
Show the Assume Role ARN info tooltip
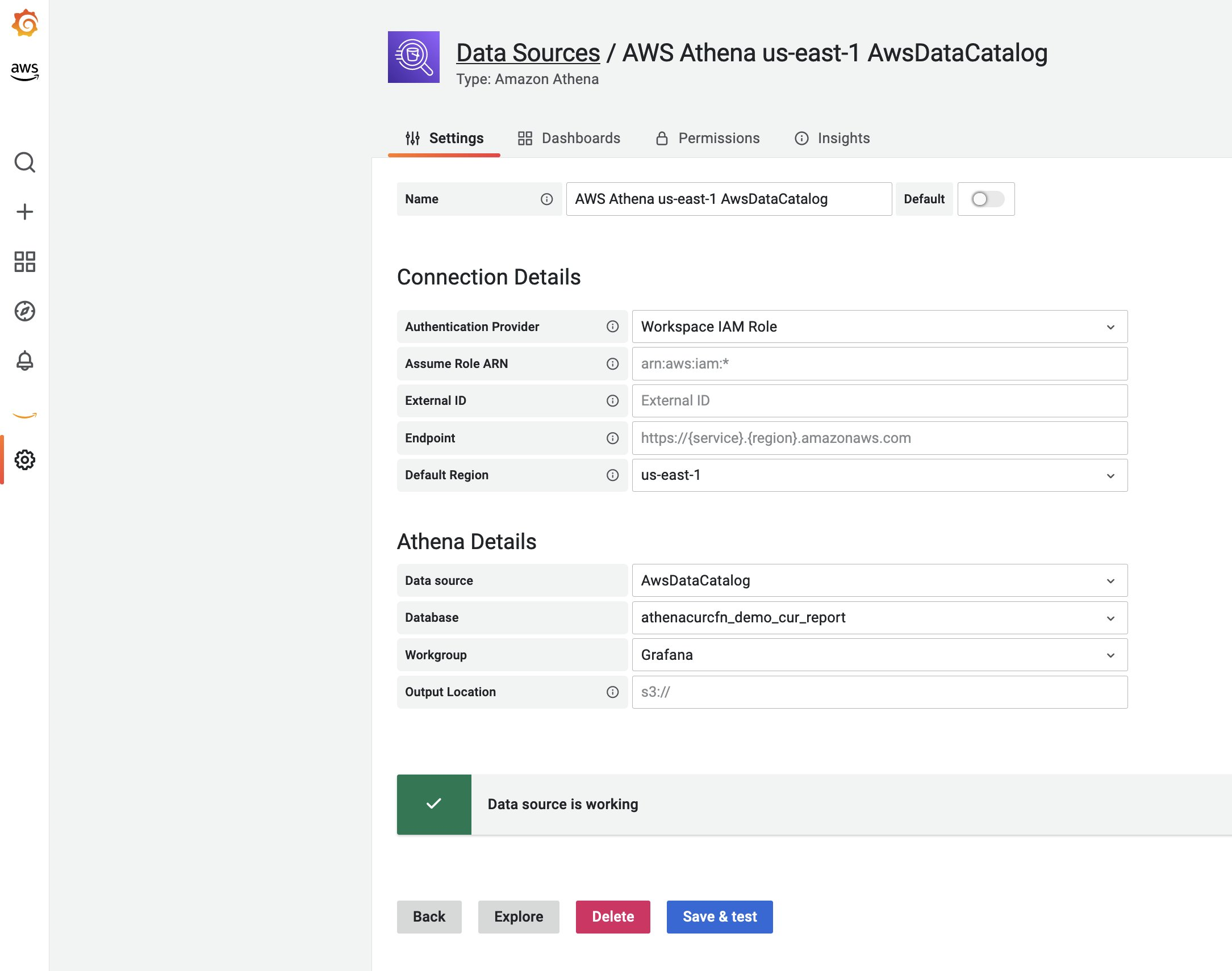[612, 363]
